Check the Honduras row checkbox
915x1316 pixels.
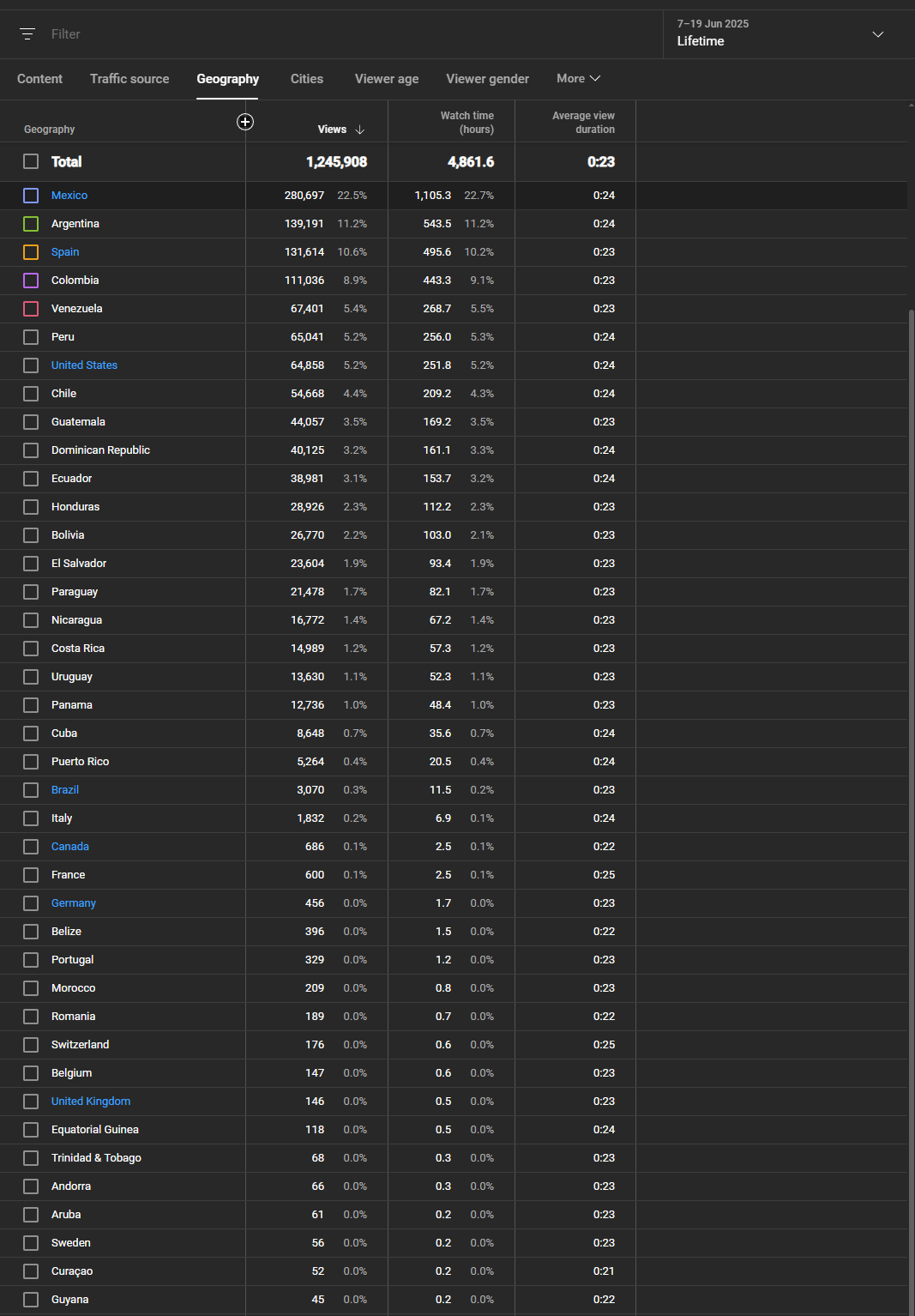31,507
